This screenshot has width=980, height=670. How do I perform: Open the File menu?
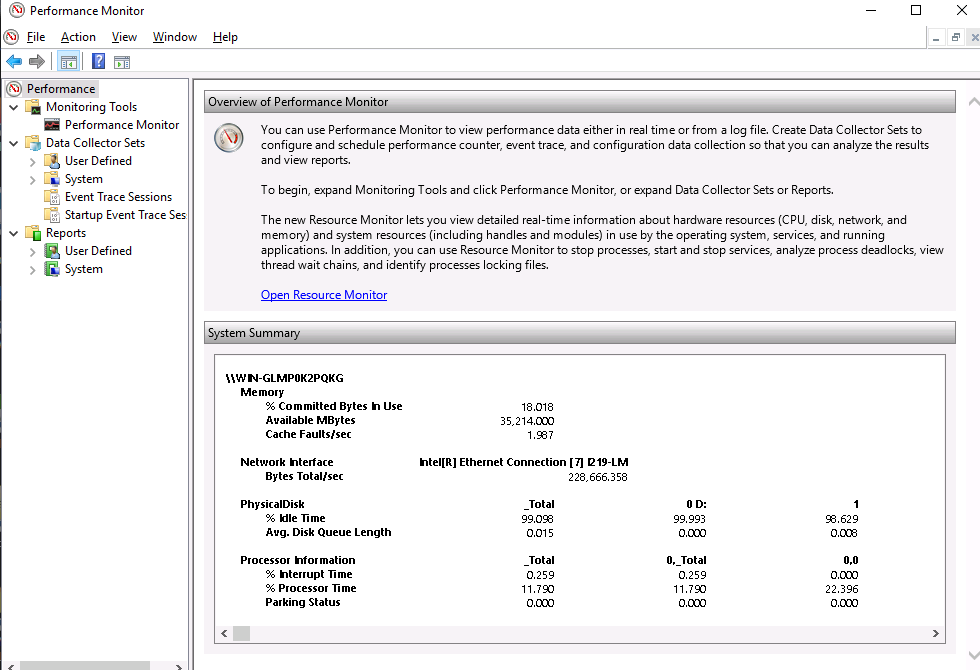[x=36, y=37]
